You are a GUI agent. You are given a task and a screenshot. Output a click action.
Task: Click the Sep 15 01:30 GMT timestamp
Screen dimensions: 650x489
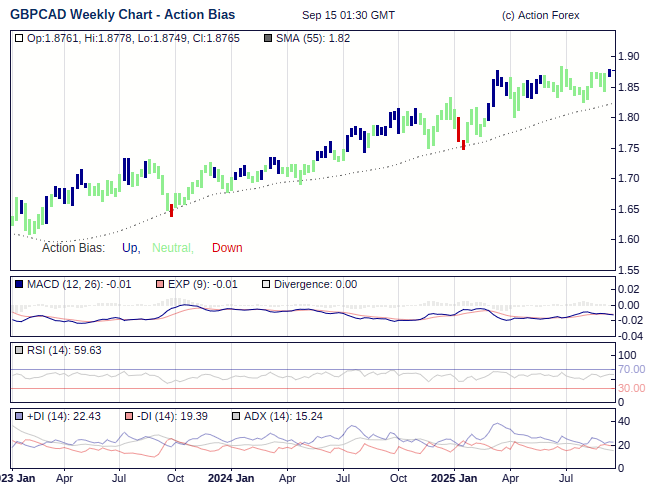(x=347, y=16)
